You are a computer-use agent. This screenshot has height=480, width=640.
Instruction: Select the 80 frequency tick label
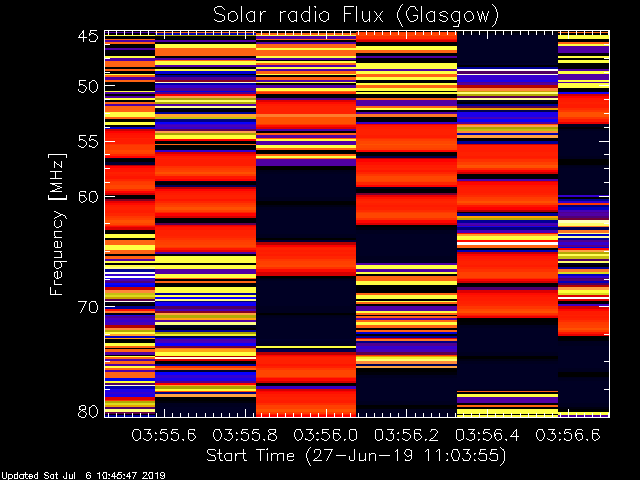tap(88, 411)
